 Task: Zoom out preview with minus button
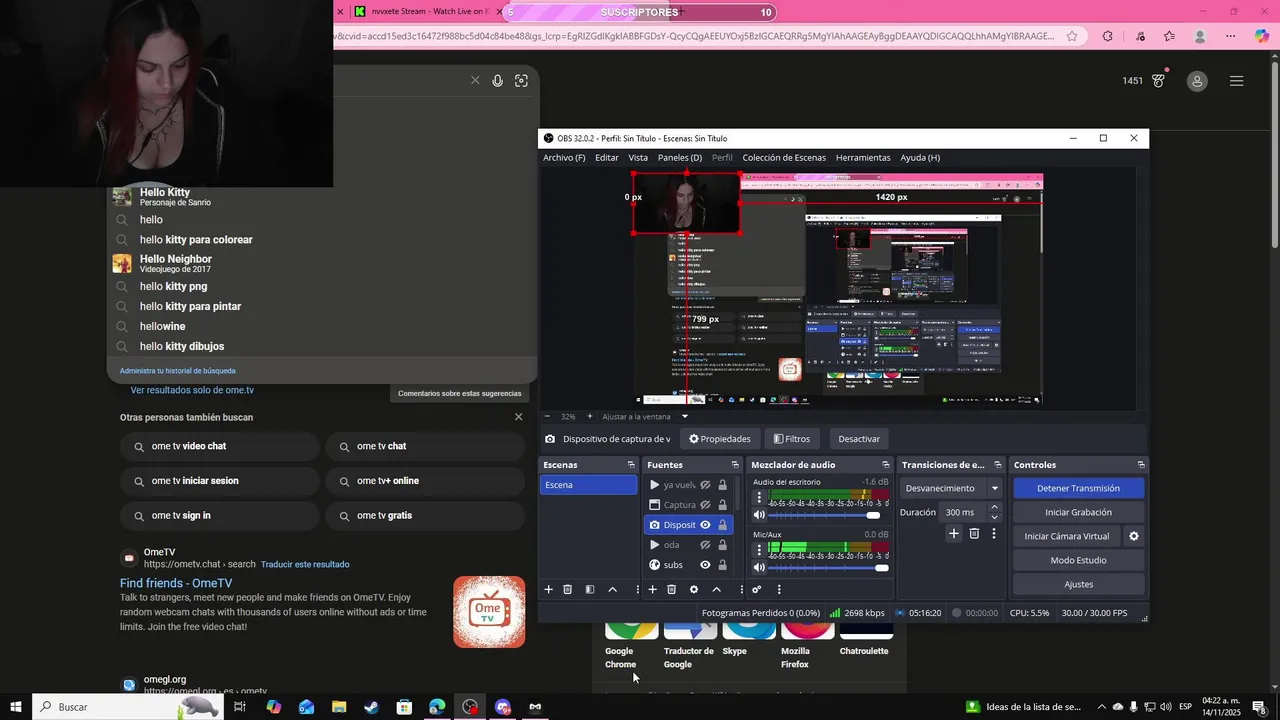547,416
